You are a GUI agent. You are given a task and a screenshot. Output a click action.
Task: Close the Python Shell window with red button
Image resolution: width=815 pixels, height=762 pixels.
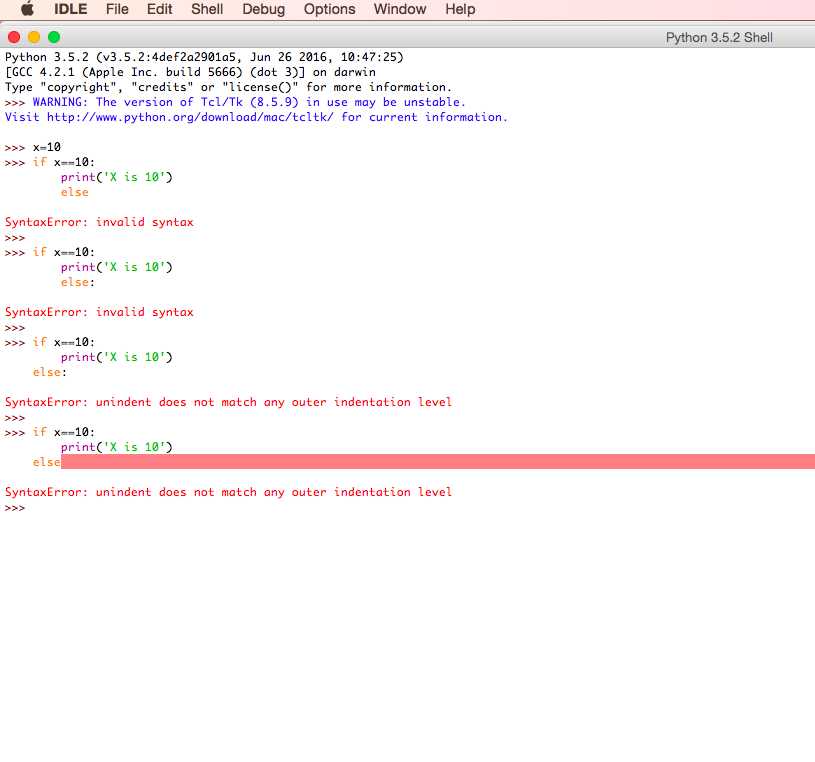click(x=14, y=37)
